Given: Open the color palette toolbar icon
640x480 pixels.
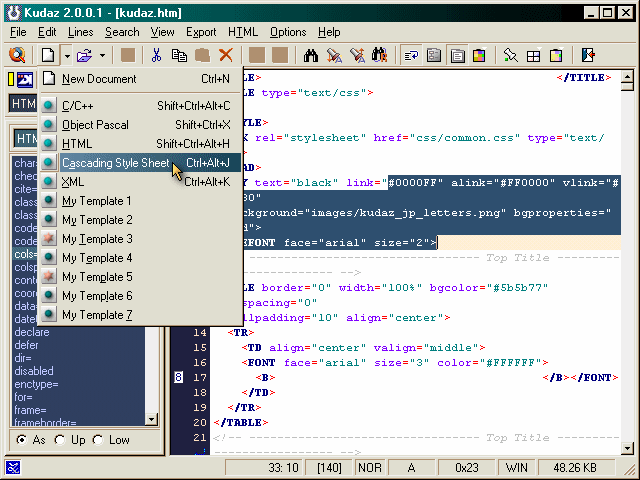Looking at the screenshot, I should pyautogui.click(x=480, y=55).
